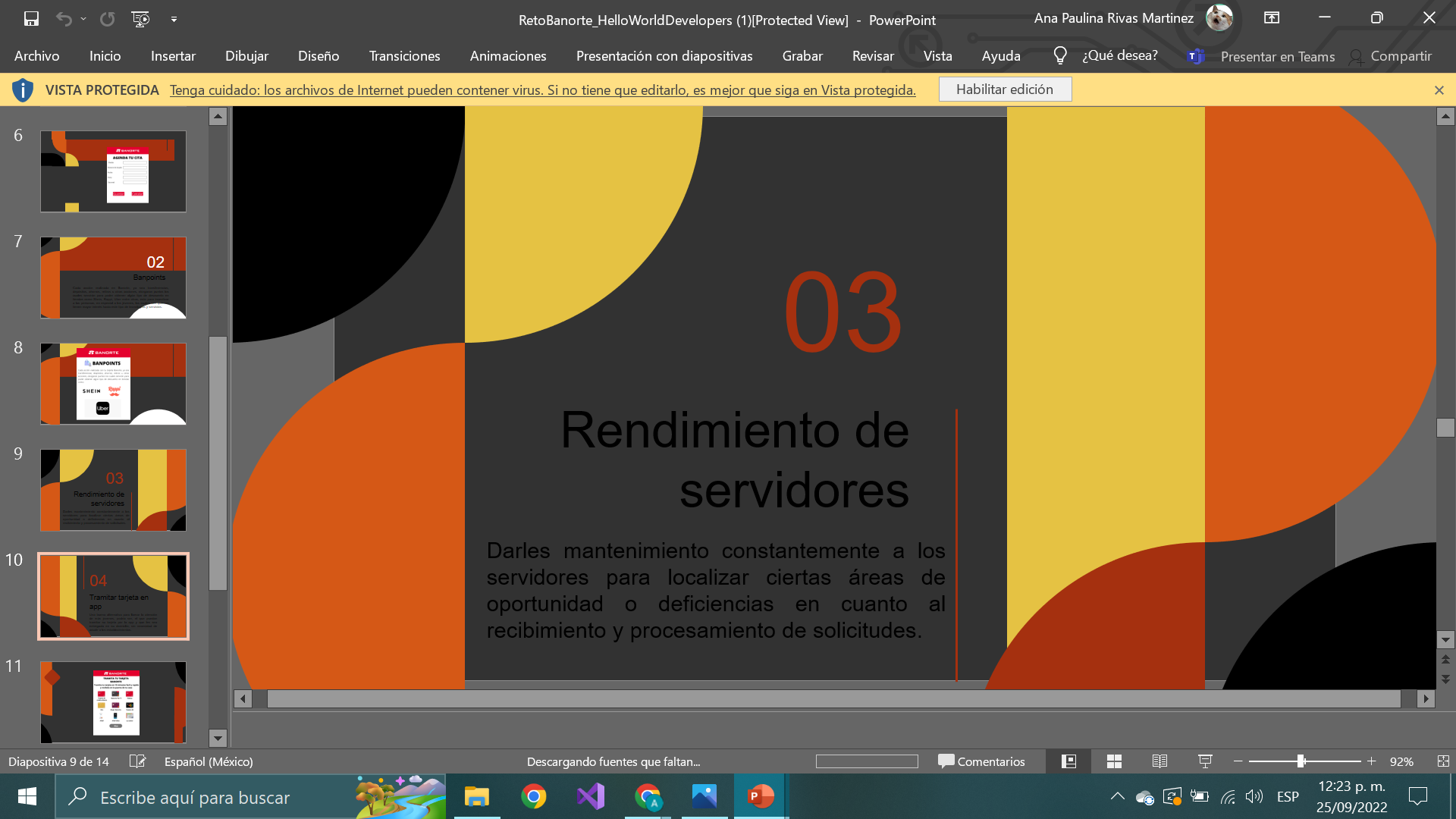This screenshot has width=1456, height=819.
Task: Click the Undo arrow icon
Action: (x=64, y=19)
